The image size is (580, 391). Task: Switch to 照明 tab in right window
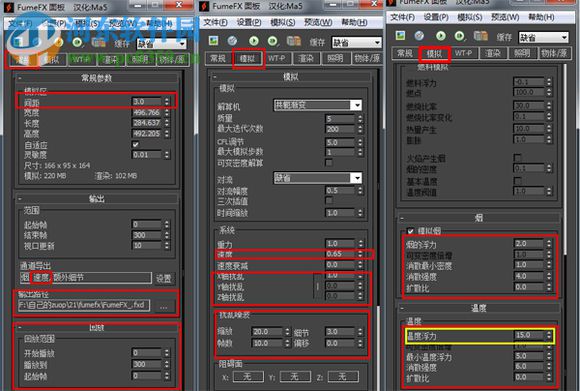click(522, 53)
